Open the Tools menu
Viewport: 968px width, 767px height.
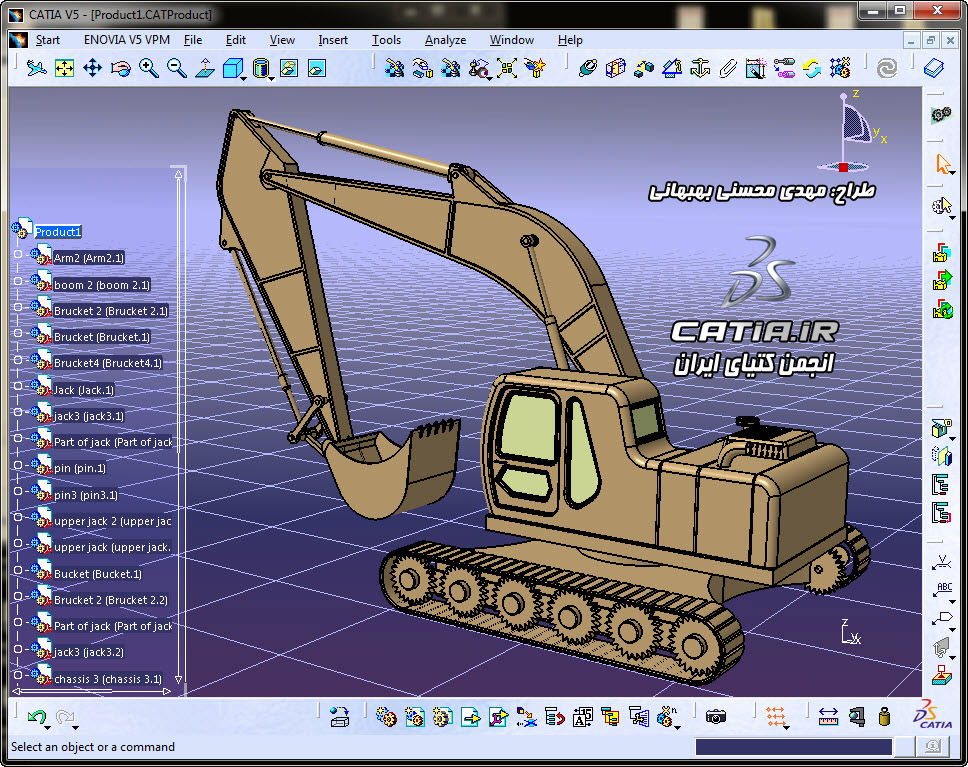(386, 40)
